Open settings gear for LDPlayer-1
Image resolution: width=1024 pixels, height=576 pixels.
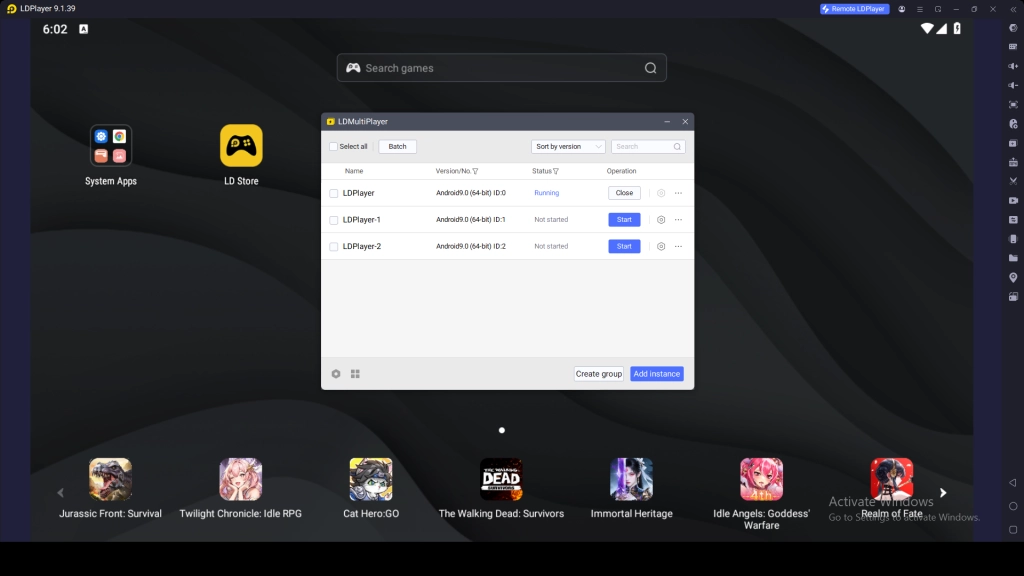tap(661, 219)
